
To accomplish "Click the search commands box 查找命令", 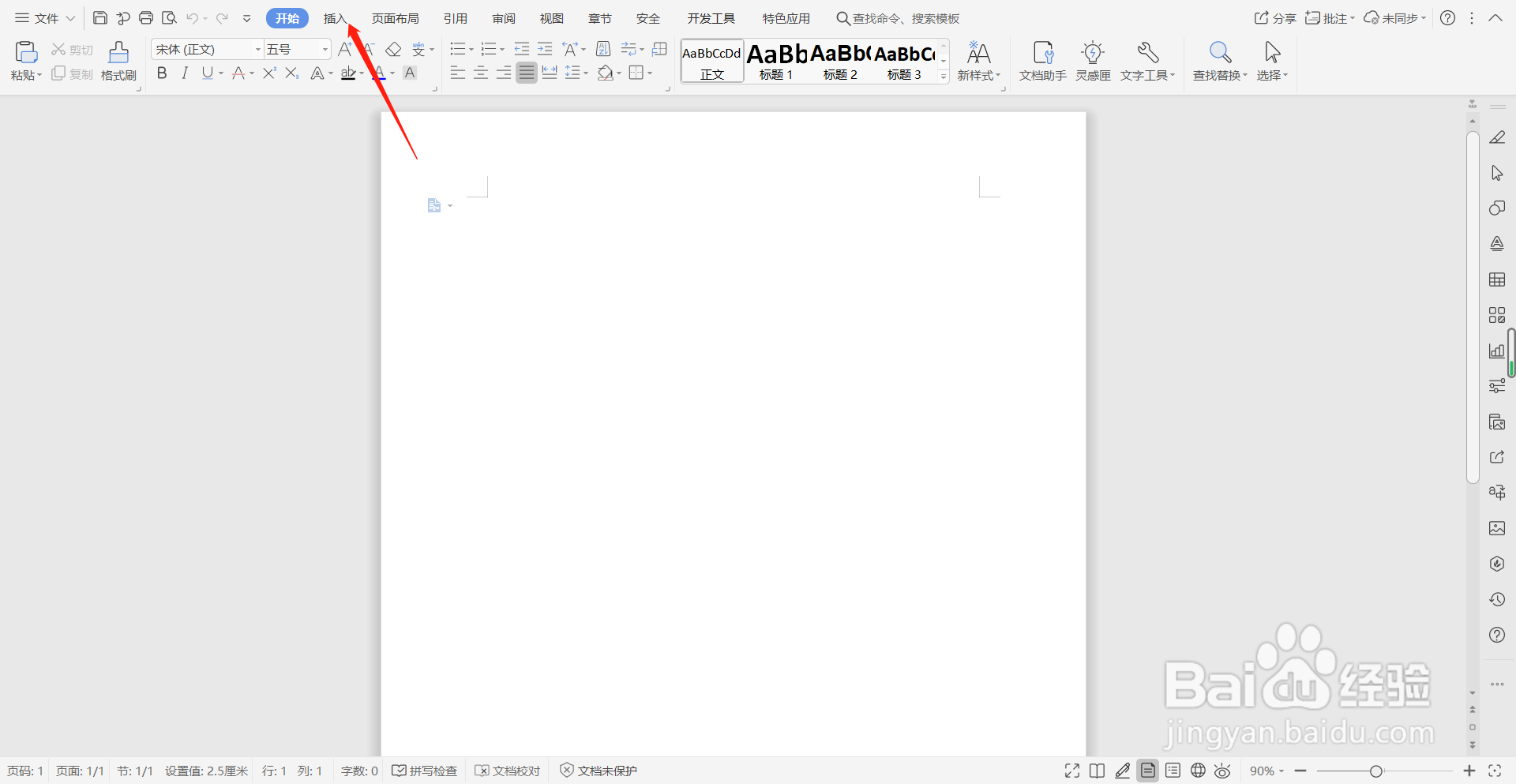I will coord(899,18).
